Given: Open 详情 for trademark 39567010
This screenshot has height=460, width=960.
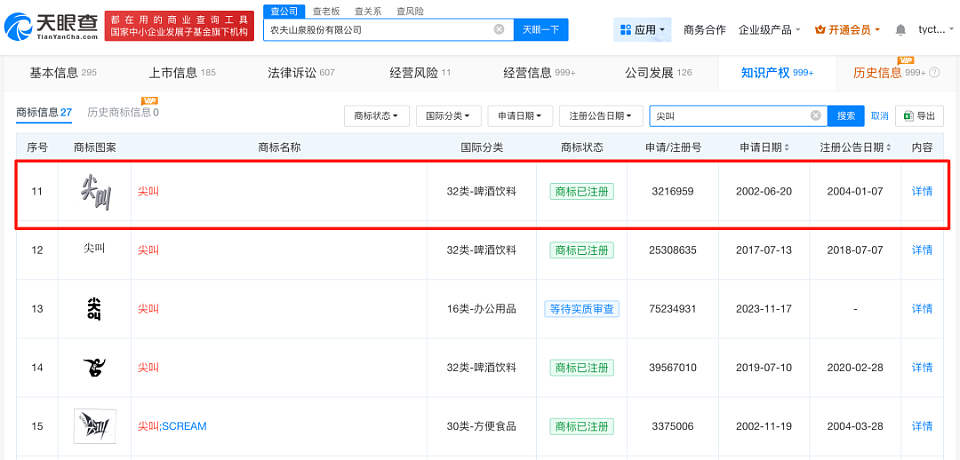Looking at the screenshot, I should 921,368.
